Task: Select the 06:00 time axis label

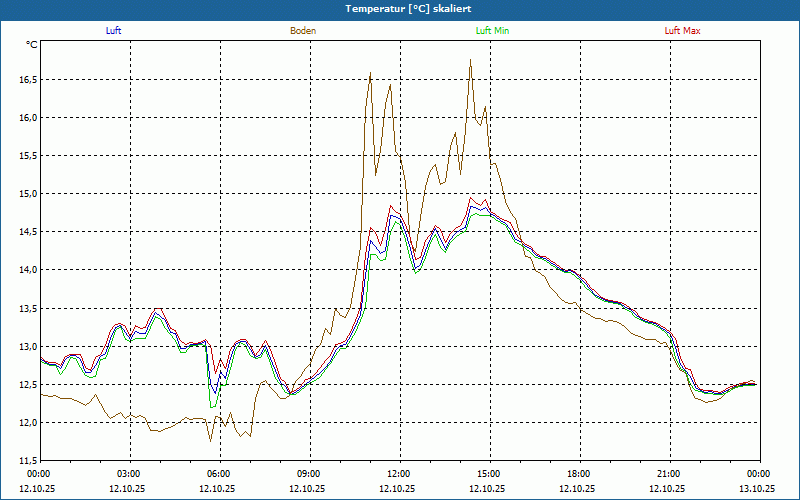Action: point(219,474)
